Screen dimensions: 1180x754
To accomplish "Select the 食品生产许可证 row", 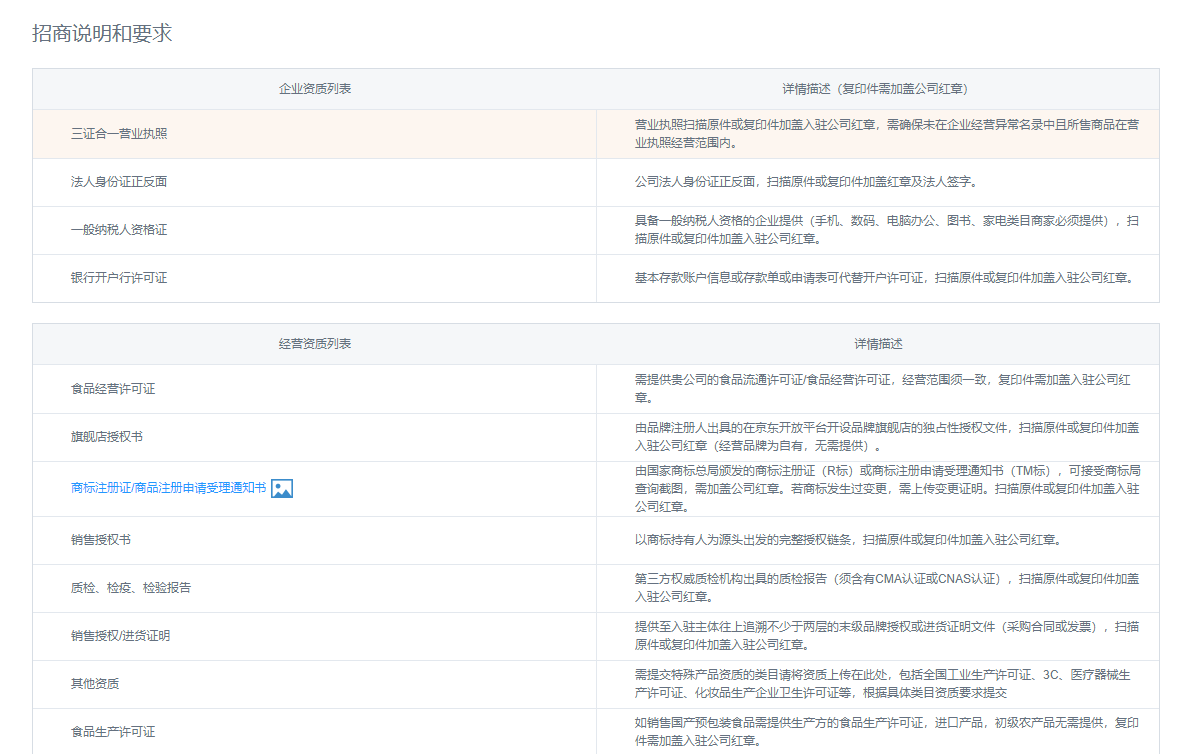I will point(595,731).
